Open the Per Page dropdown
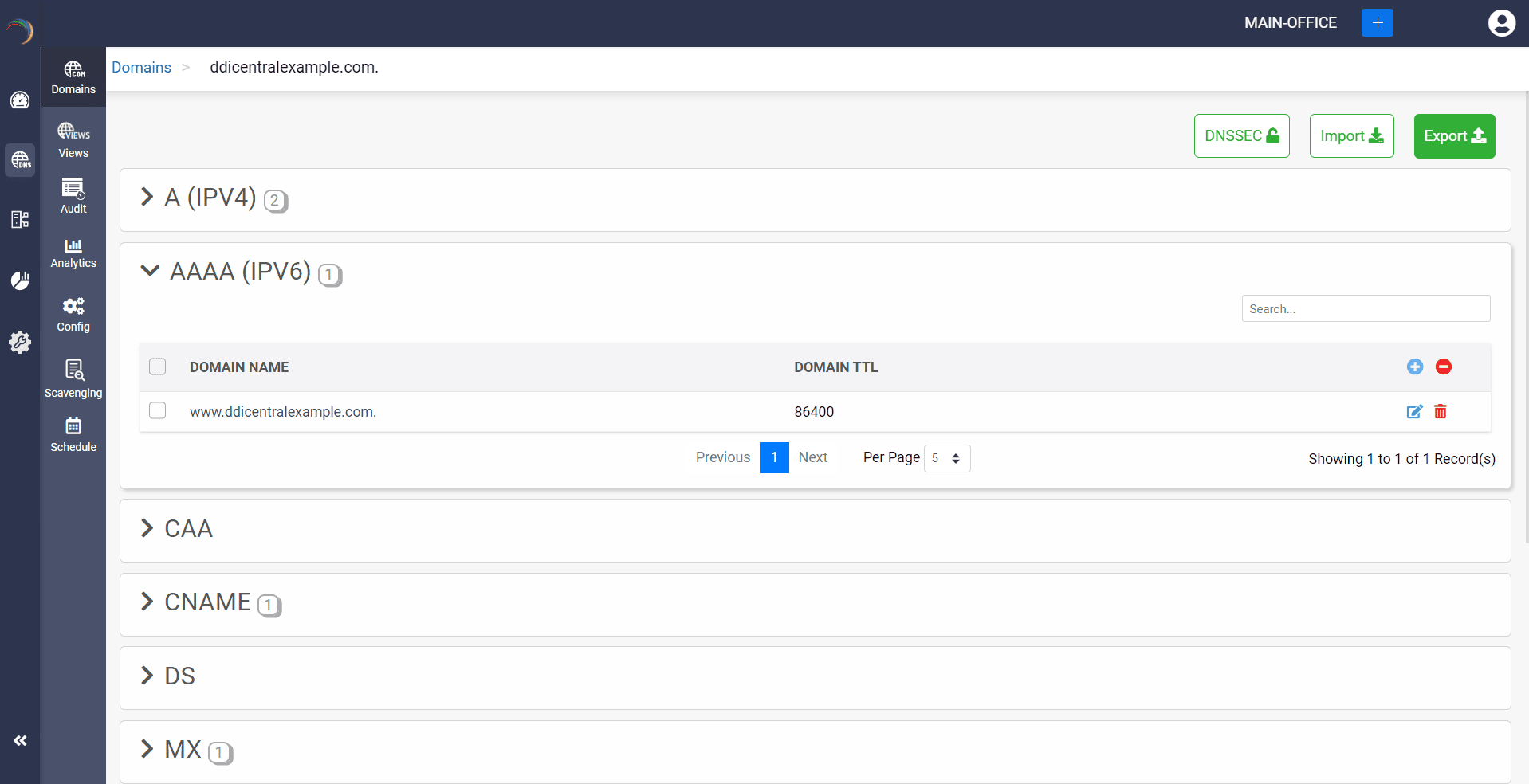 [946, 458]
